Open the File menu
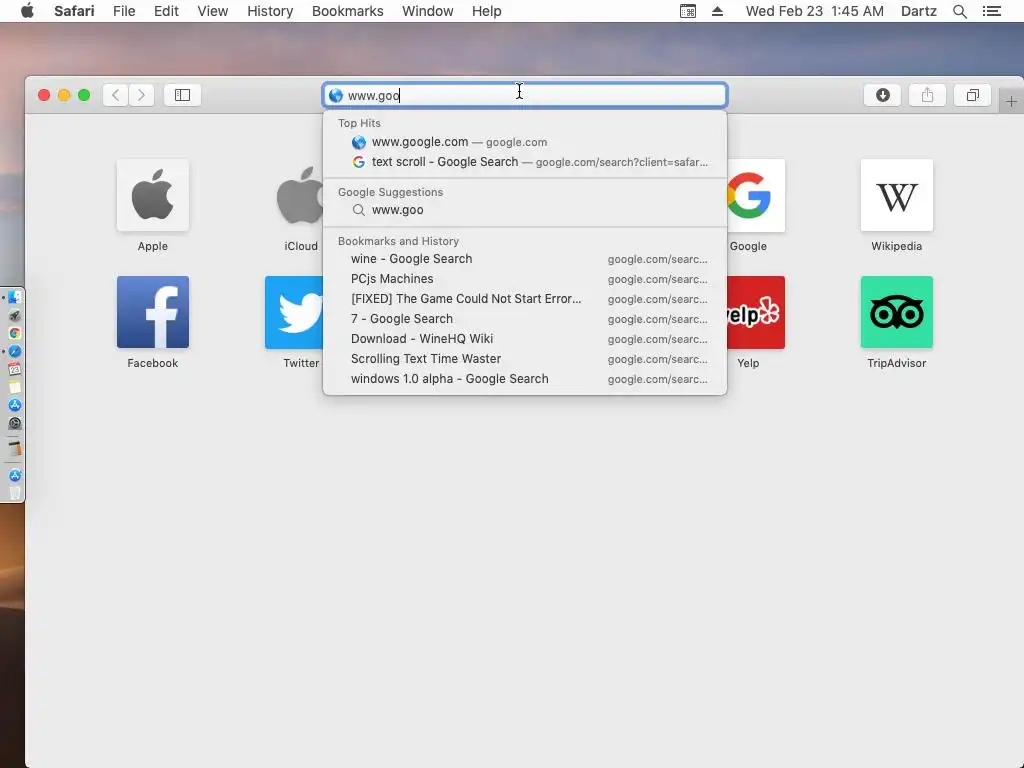This screenshot has height=768, width=1024. click(124, 11)
